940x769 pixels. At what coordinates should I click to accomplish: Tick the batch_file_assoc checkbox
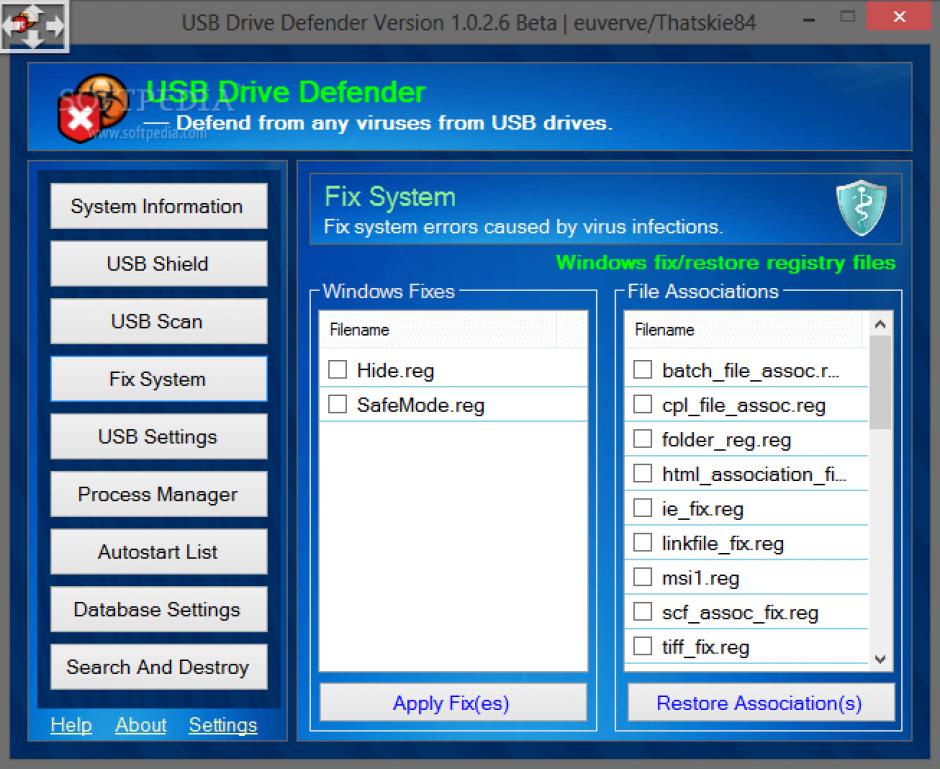coord(643,370)
